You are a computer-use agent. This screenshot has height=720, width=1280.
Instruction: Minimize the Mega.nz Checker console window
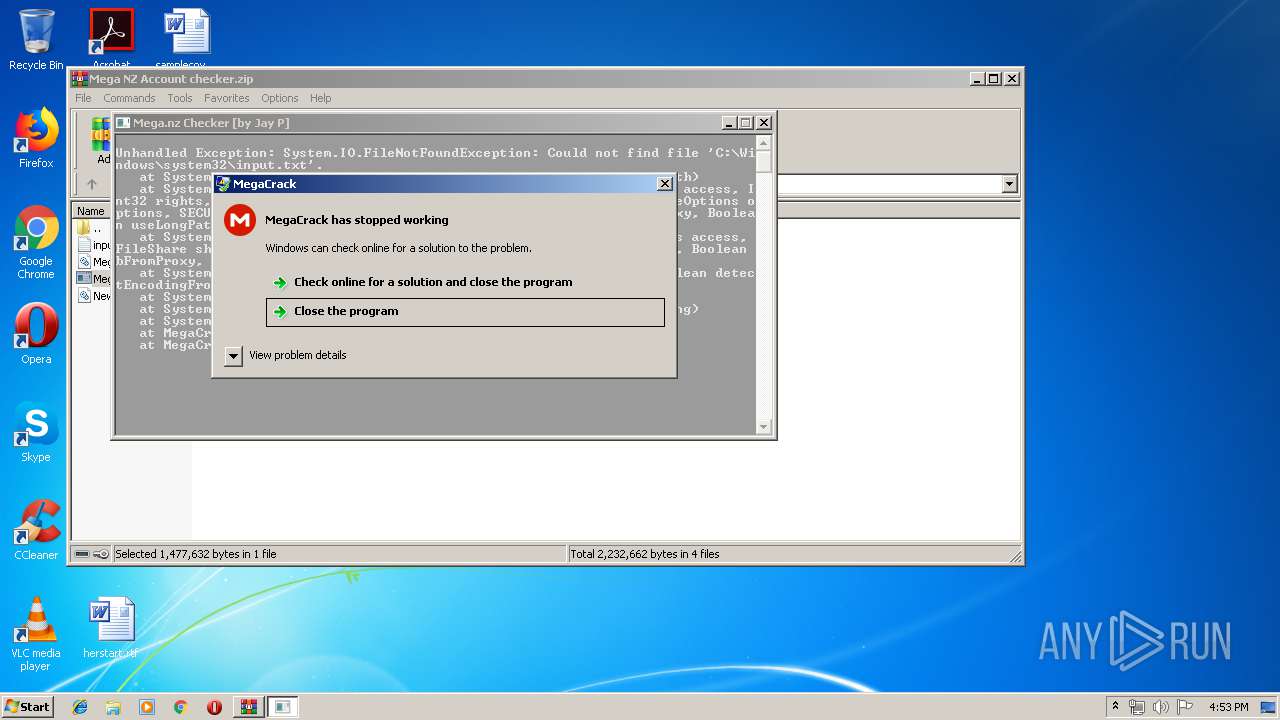[729, 123]
